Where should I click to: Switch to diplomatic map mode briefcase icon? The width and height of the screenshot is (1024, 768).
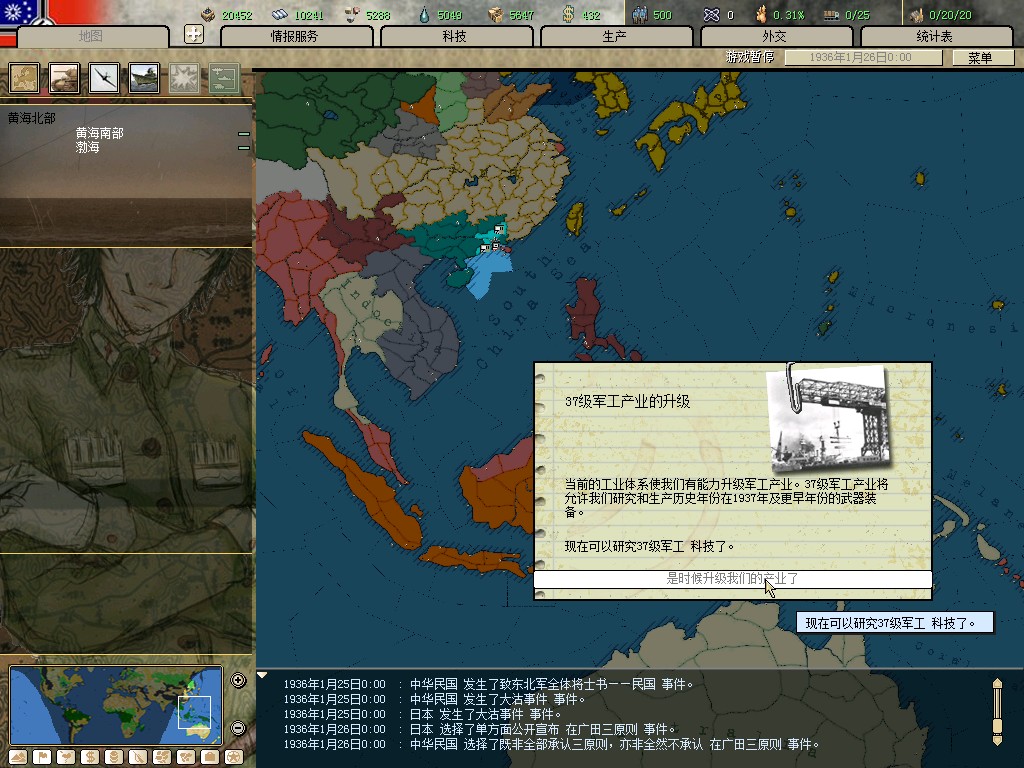[x=210, y=757]
